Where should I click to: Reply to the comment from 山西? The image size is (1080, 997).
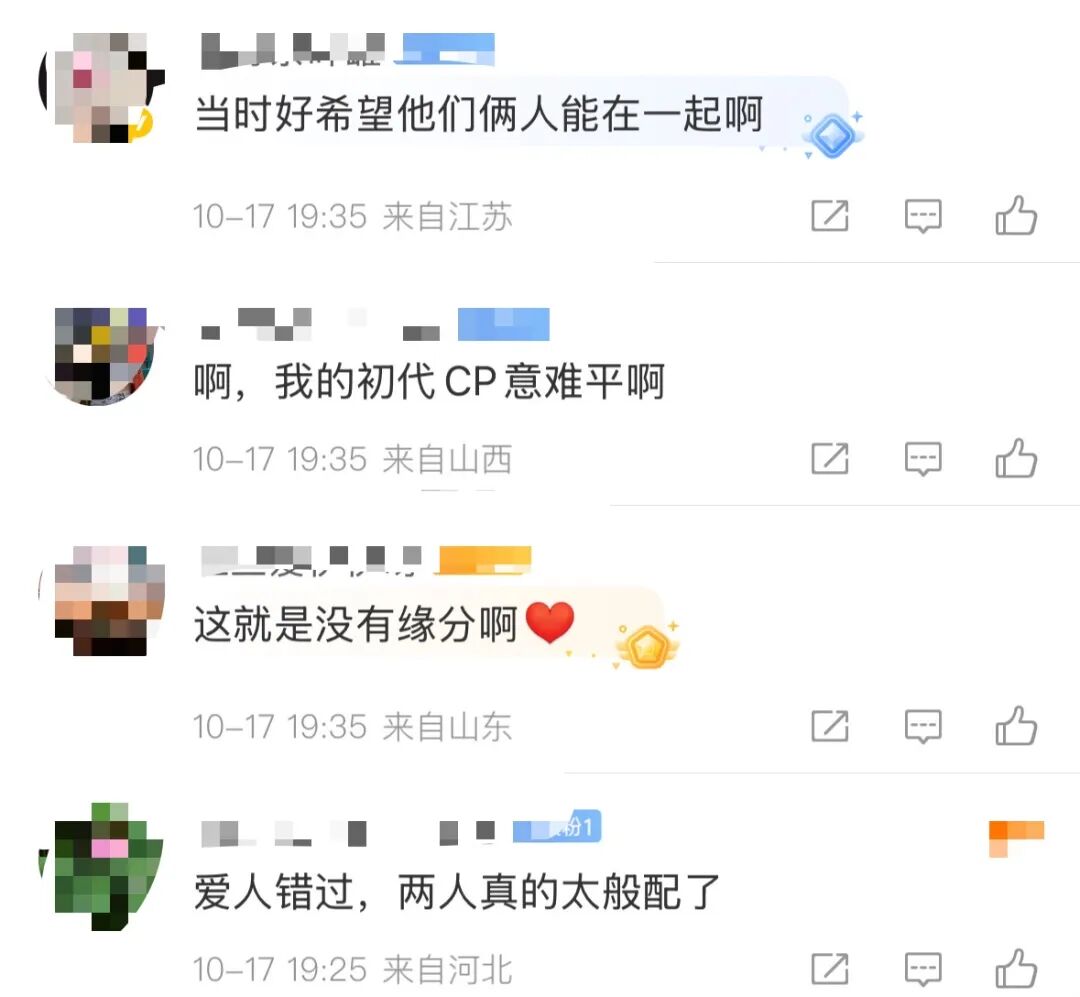(923, 459)
